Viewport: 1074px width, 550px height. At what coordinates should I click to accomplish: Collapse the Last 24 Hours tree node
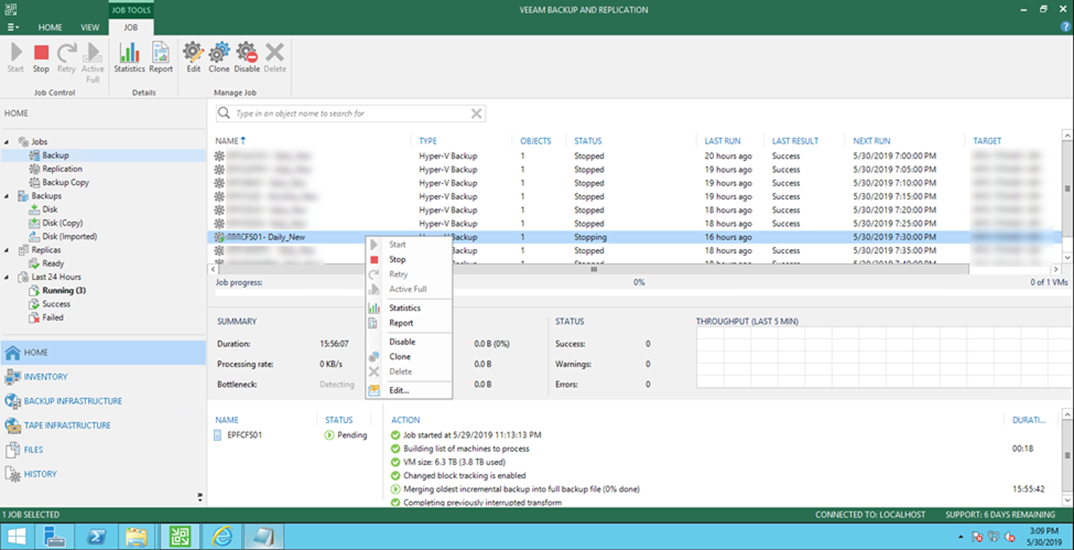pos(7,277)
